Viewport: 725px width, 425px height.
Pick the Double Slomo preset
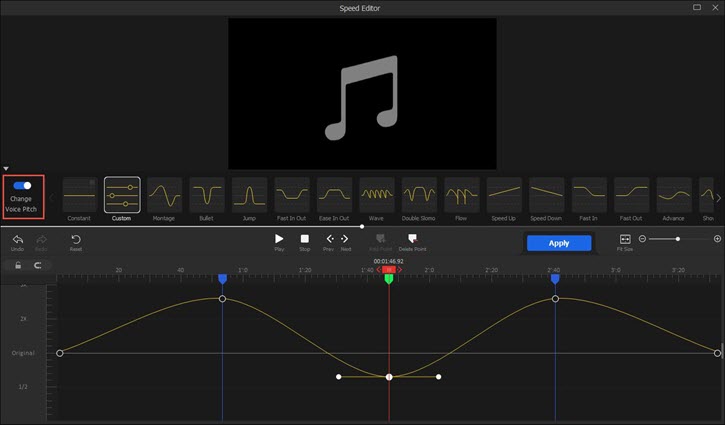coord(419,194)
